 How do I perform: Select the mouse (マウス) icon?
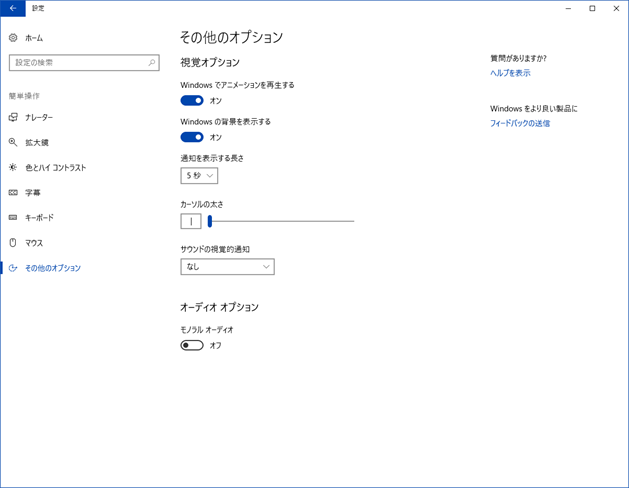click(x=13, y=242)
